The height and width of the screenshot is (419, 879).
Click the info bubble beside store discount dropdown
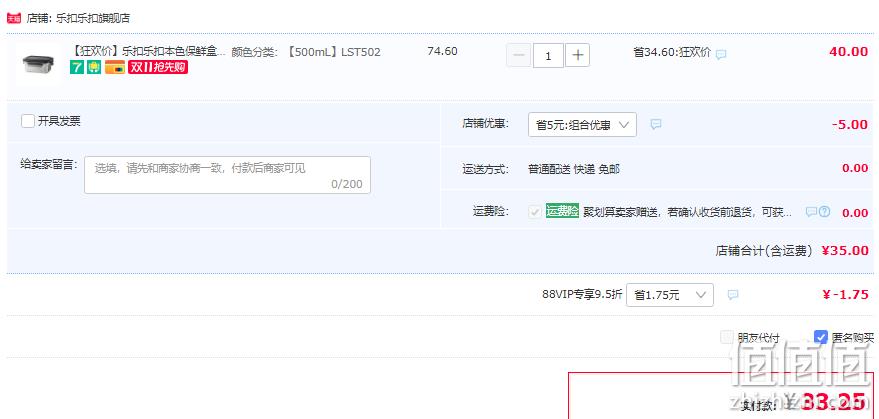pyautogui.click(x=656, y=124)
